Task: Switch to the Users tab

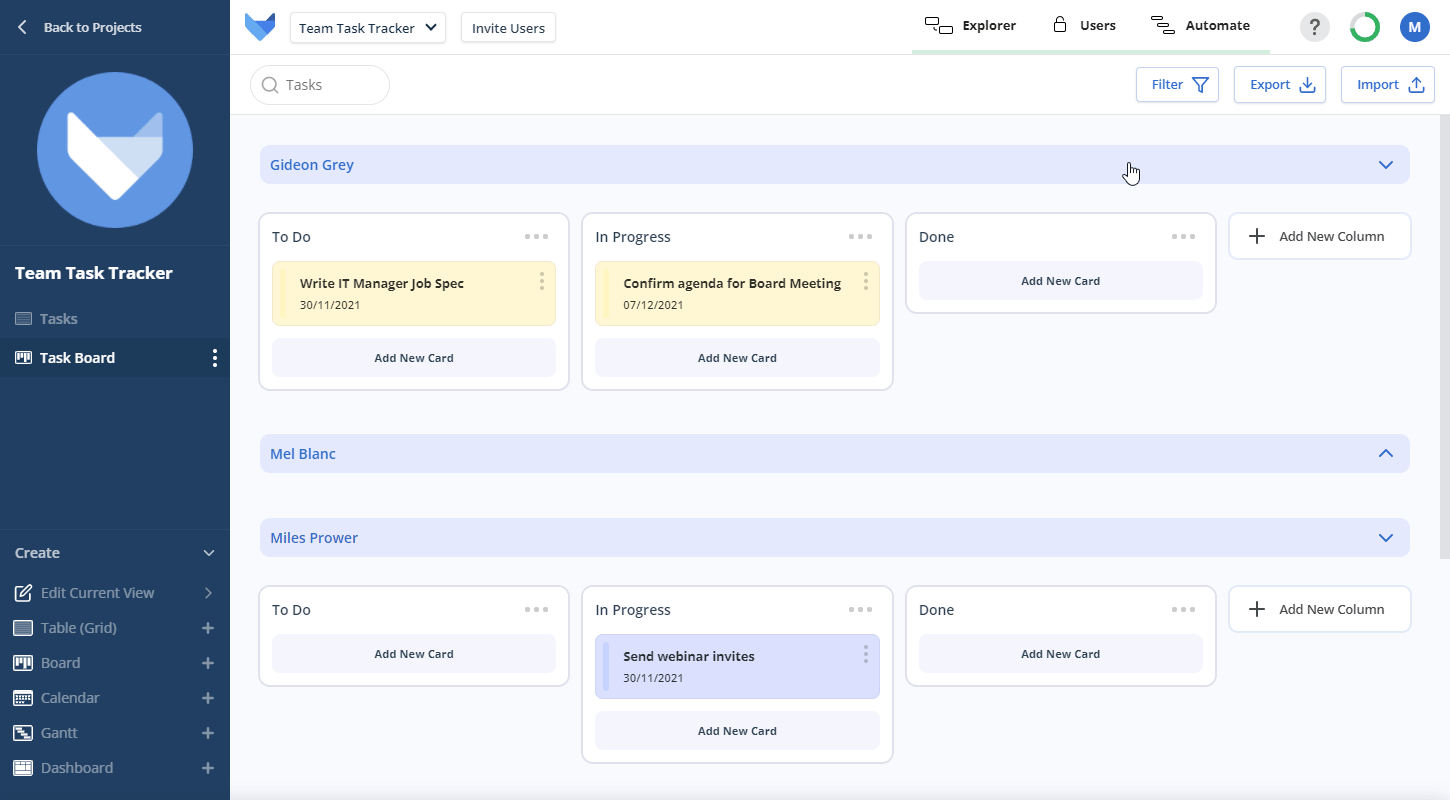Action: tap(1084, 26)
